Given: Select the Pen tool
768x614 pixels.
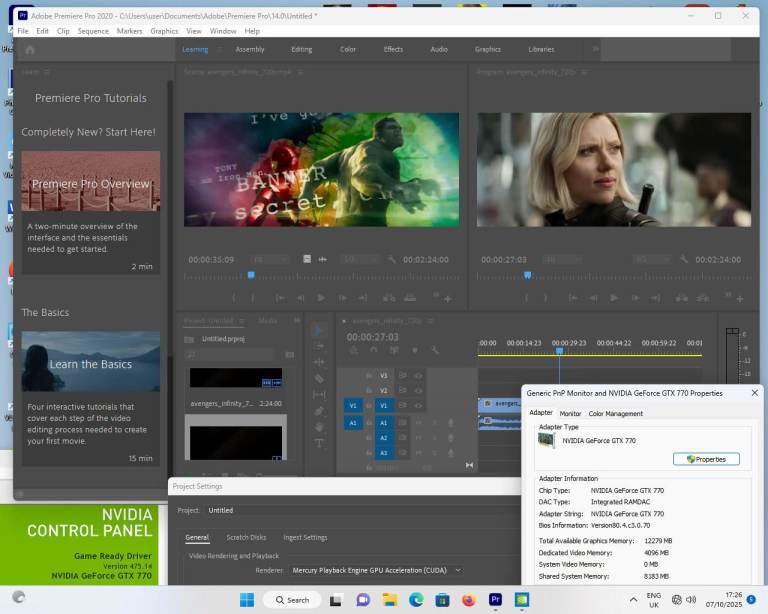Looking at the screenshot, I should coord(319,410).
